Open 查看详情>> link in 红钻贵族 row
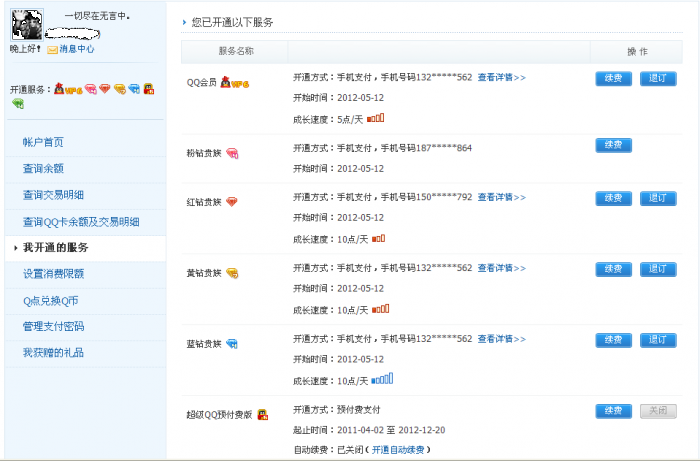Screen dimensions: 700x461 pyautogui.click(x=502, y=197)
